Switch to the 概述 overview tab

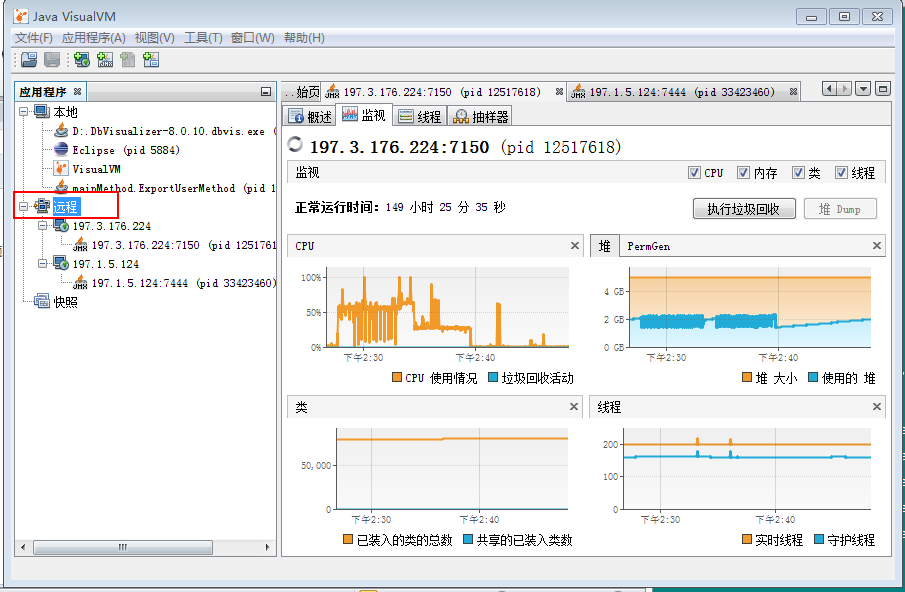[310, 117]
